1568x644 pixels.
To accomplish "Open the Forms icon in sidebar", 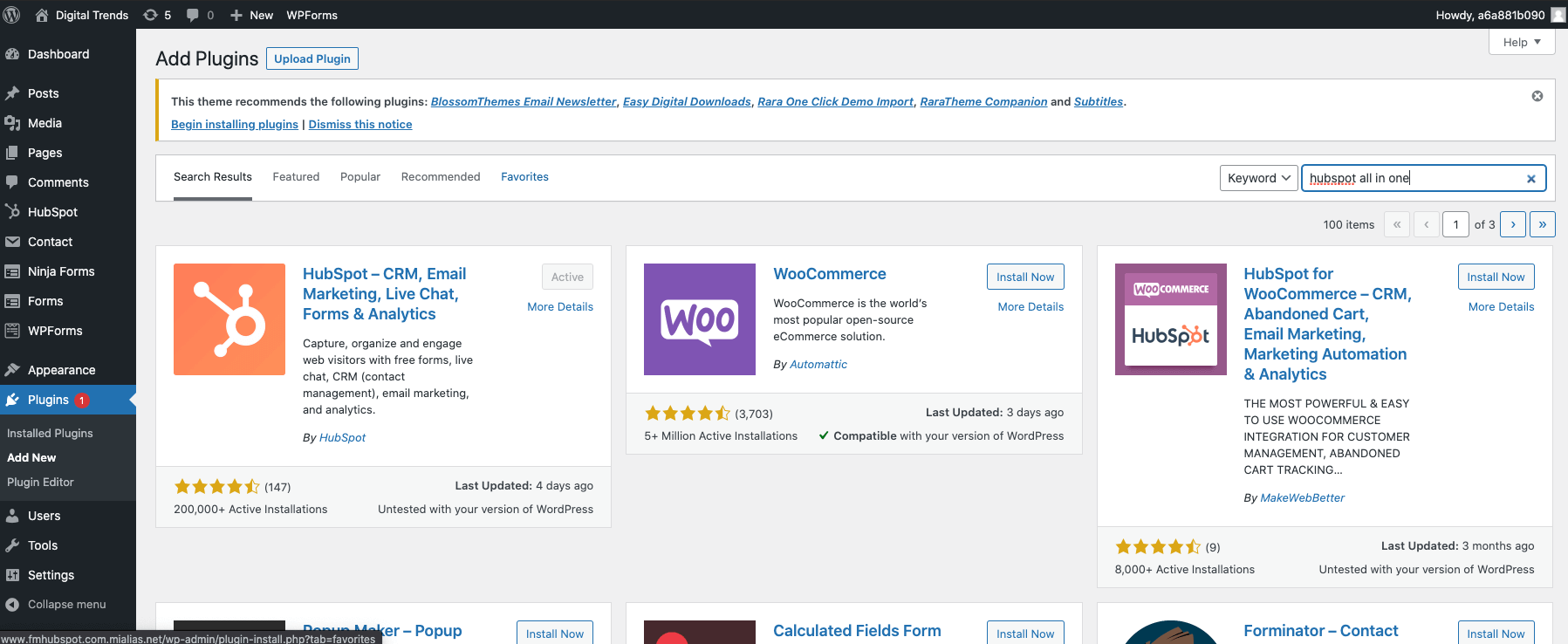I will click(x=12, y=301).
